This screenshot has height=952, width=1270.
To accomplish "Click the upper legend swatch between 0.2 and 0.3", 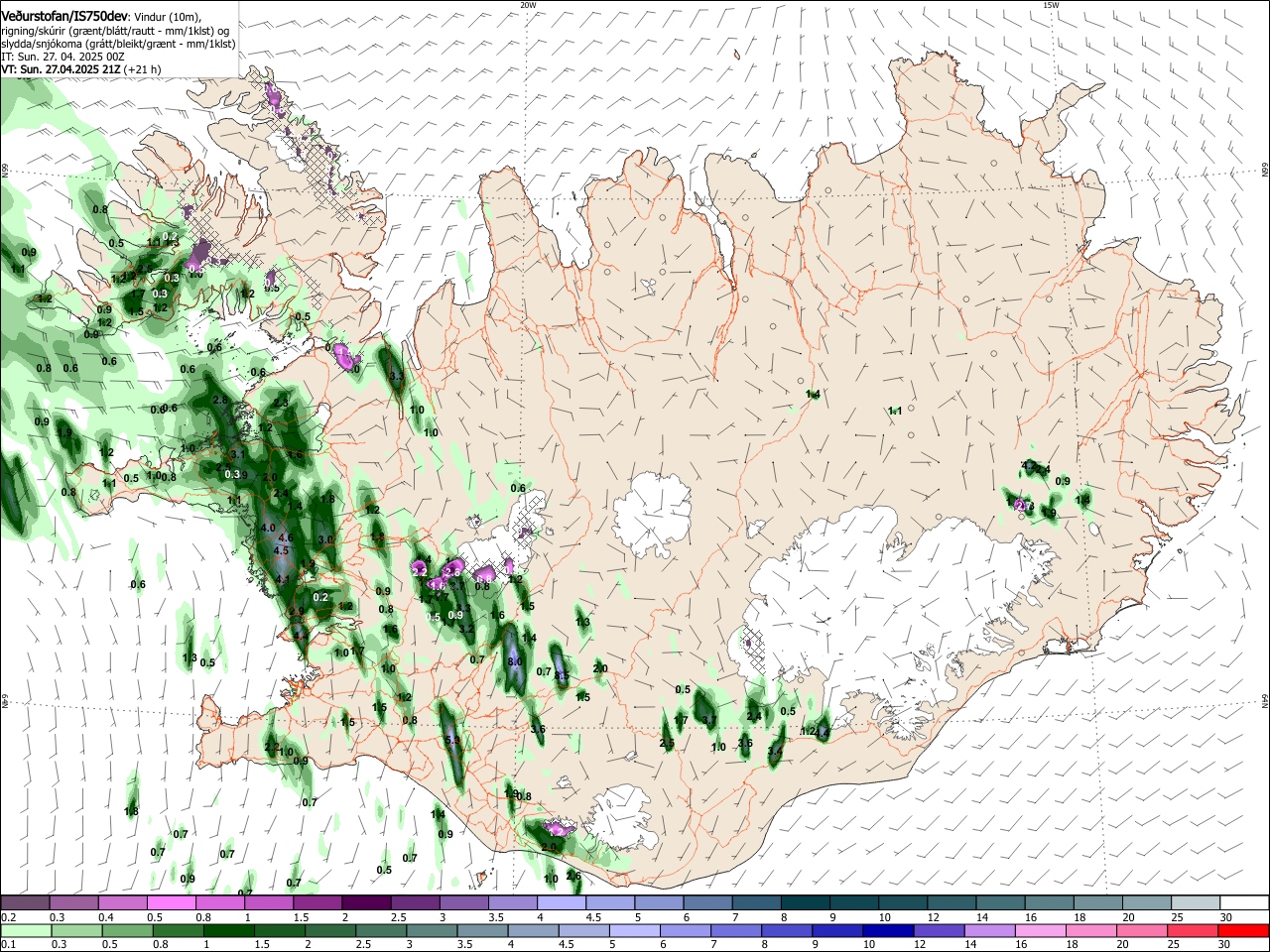I will click(25, 903).
